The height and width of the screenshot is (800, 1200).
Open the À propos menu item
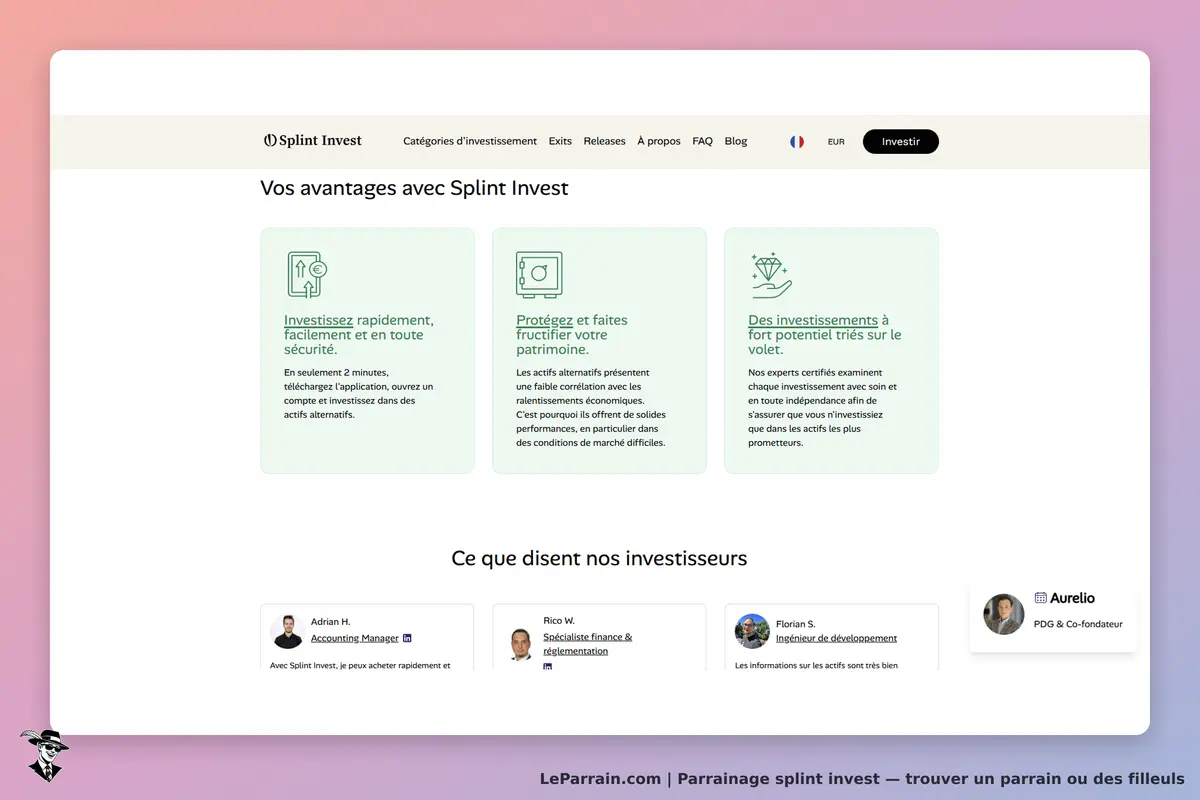click(659, 141)
